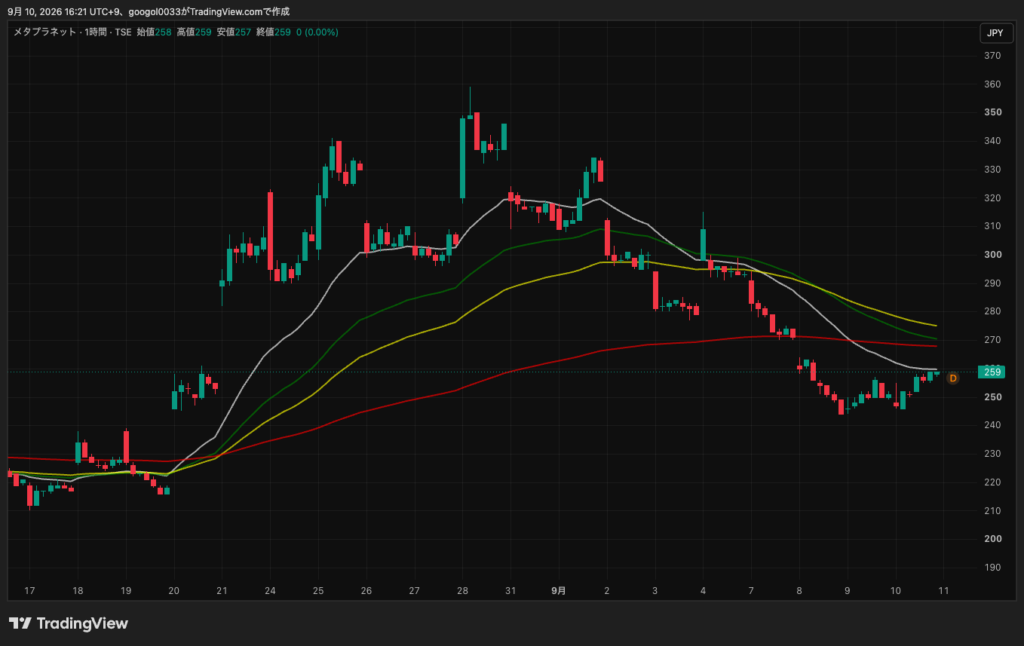This screenshot has width=1024, height=646.
Task: Click the 0 (0.00%) change value
Action: [x=317, y=32]
